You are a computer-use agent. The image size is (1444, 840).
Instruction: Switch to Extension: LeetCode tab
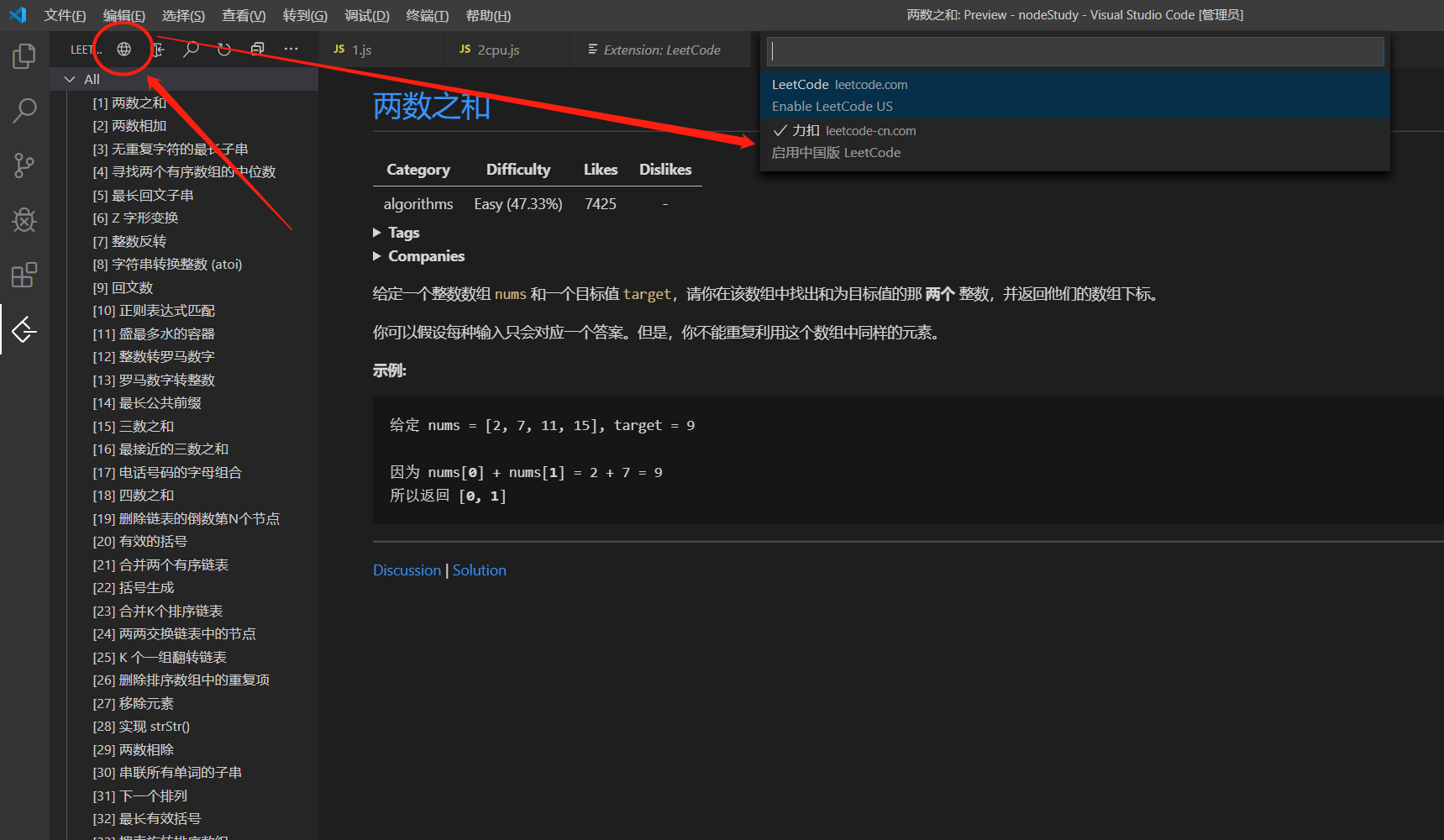coord(660,50)
